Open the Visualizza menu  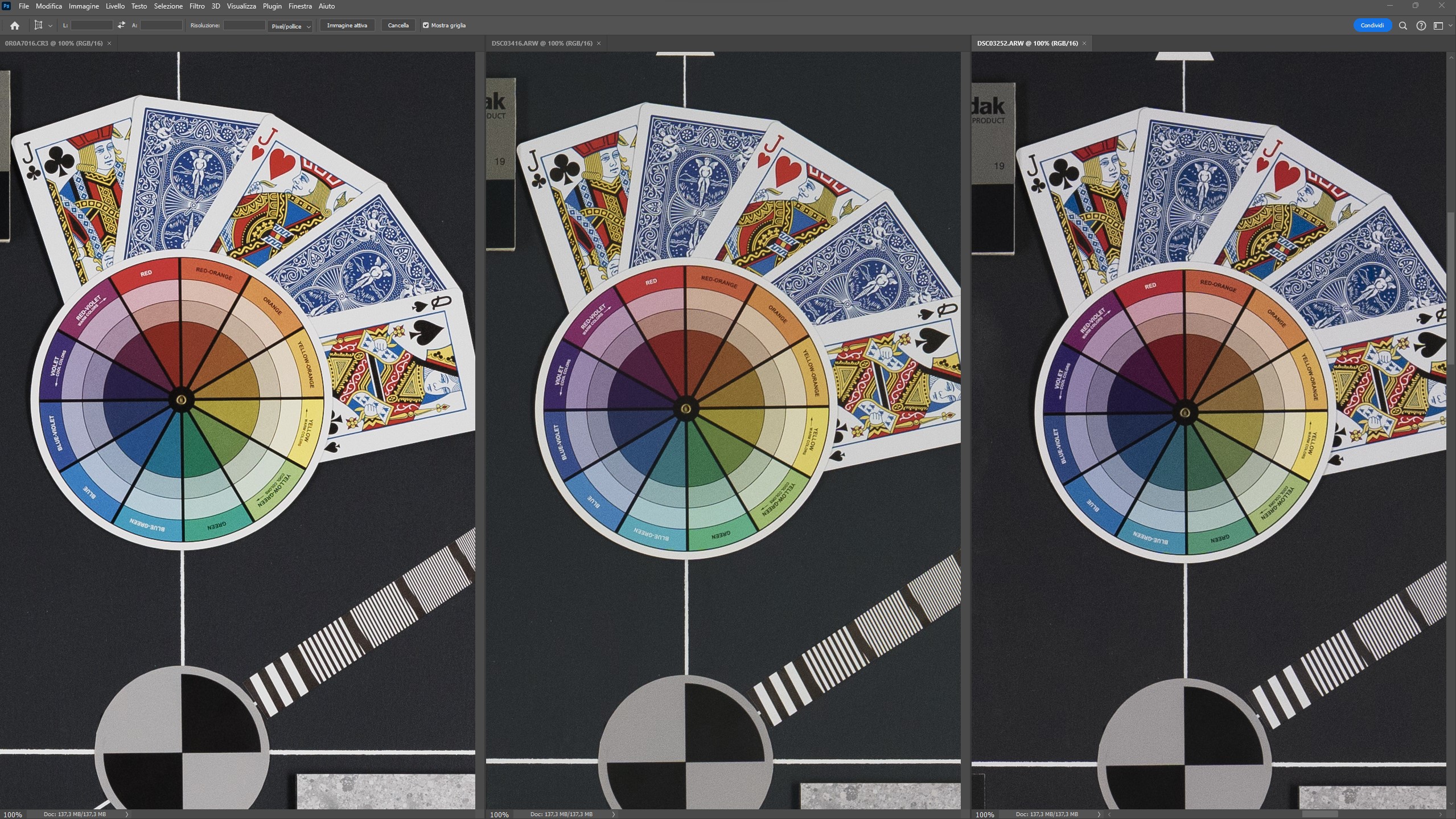[x=241, y=6]
